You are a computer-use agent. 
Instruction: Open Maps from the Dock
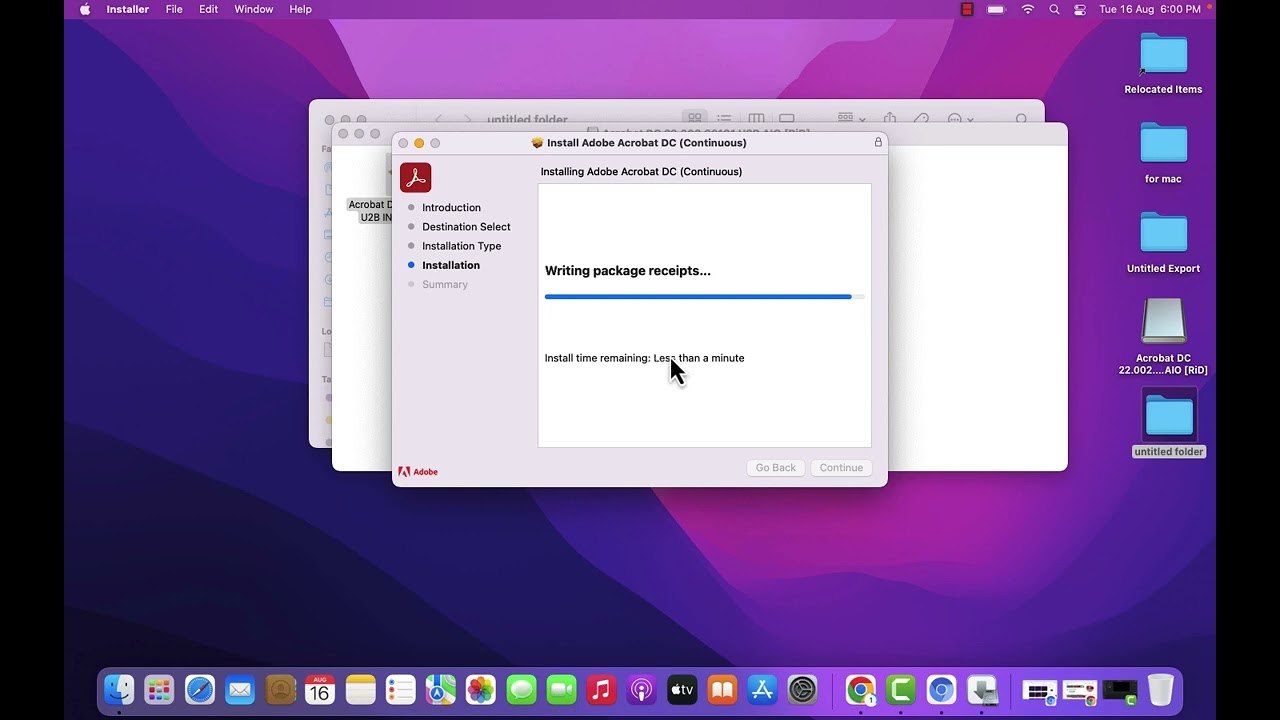[440, 689]
